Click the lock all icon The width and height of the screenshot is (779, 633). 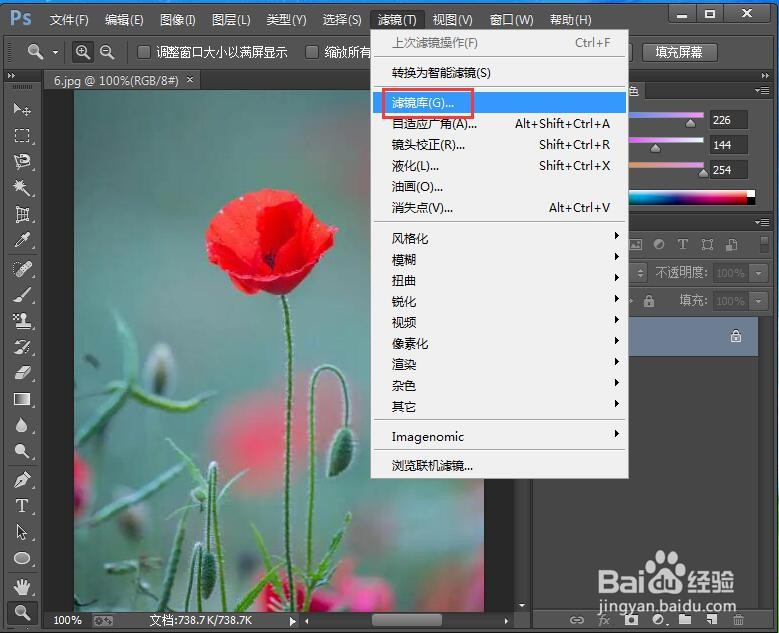(x=649, y=301)
